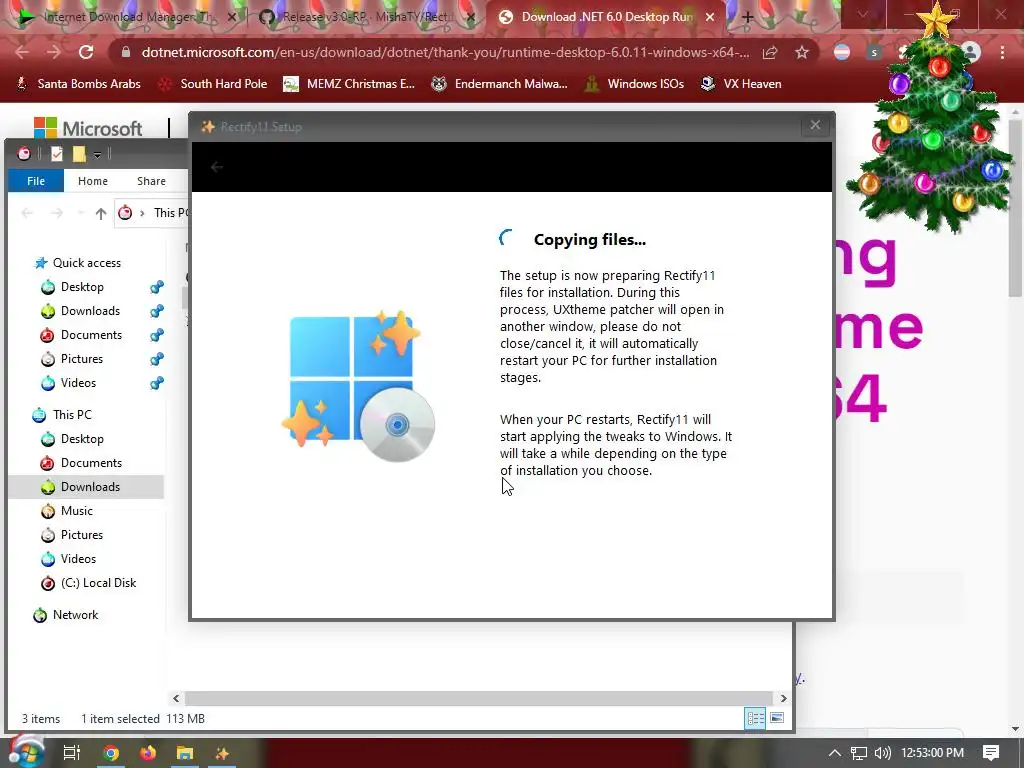This screenshot has height=768, width=1024.
Task: Bookmark this page with star icon
Action: pyautogui.click(x=802, y=52)
